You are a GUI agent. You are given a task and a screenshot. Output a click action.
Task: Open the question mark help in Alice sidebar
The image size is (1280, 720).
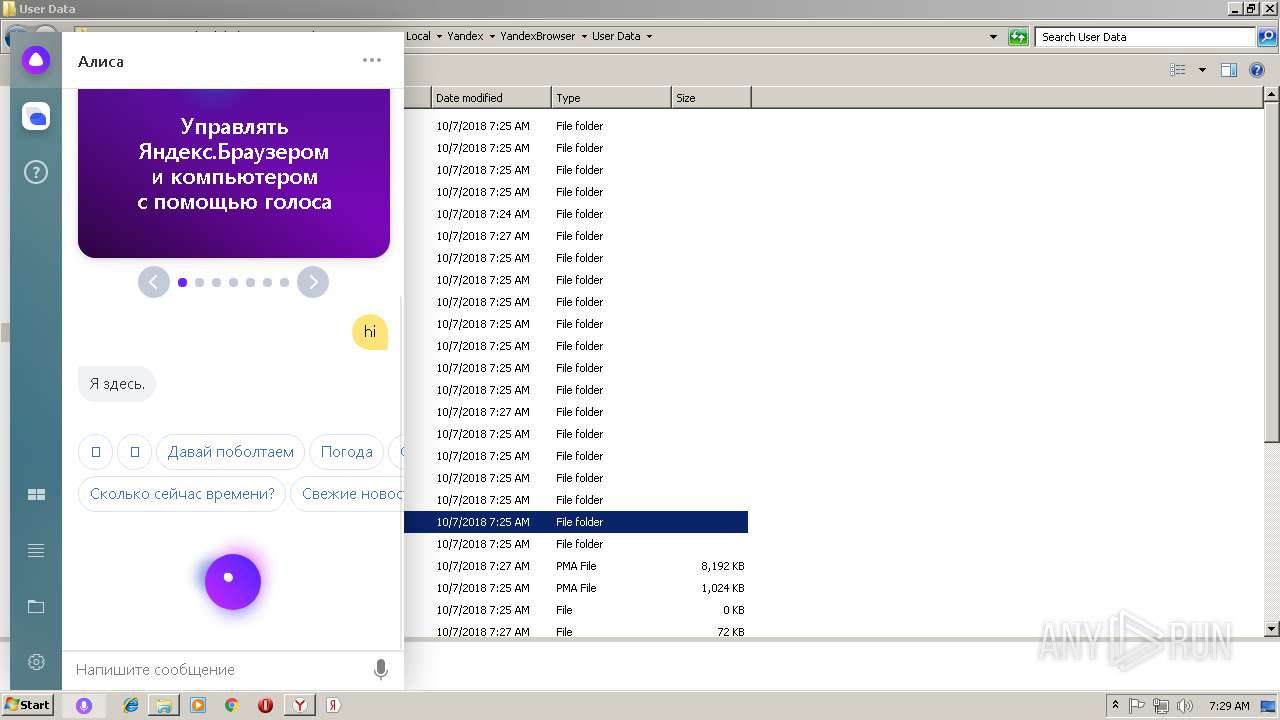coord(36,172)
